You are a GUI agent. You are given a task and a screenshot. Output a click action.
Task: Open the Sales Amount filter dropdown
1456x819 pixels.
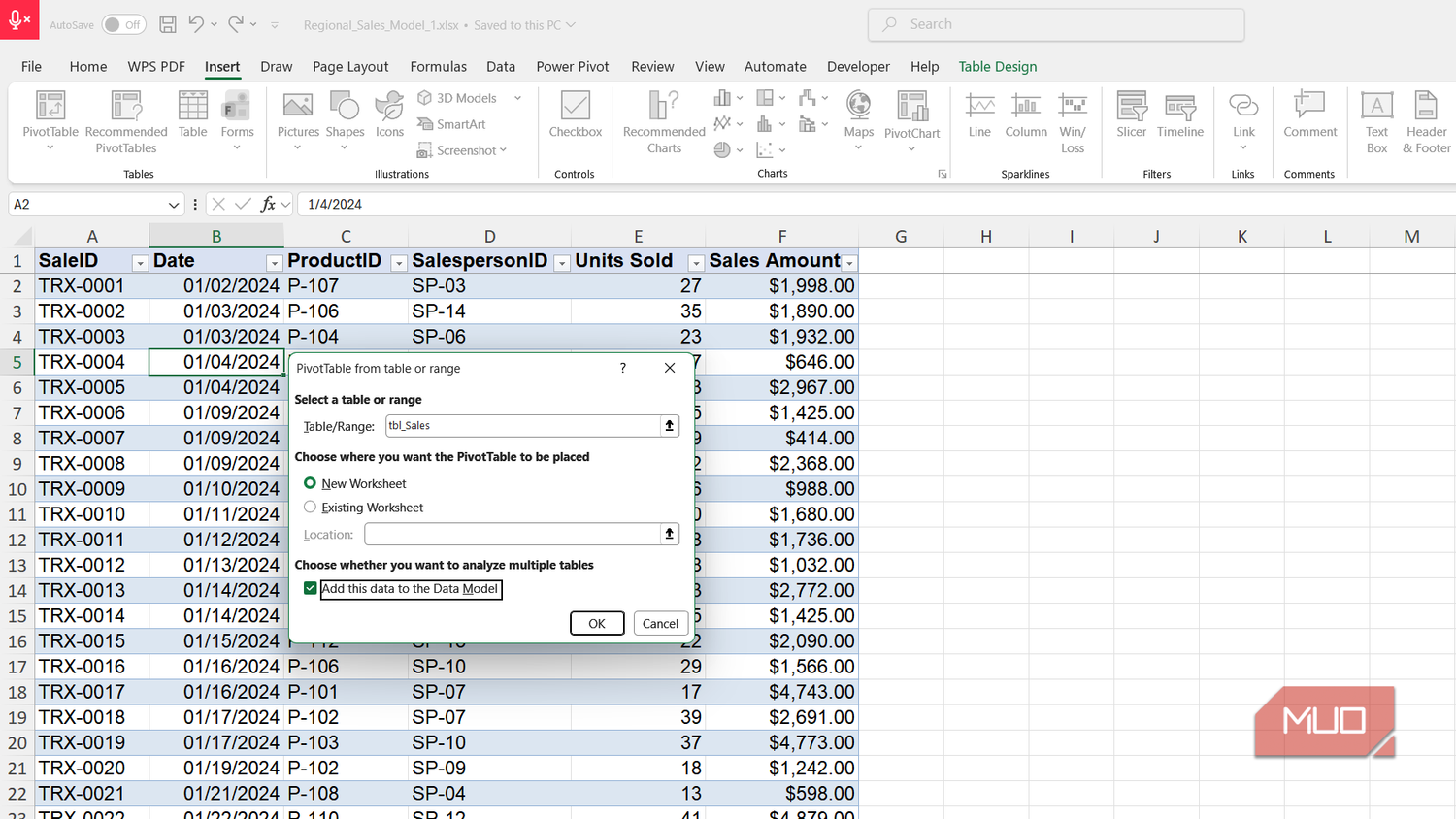tap(849, 264)
